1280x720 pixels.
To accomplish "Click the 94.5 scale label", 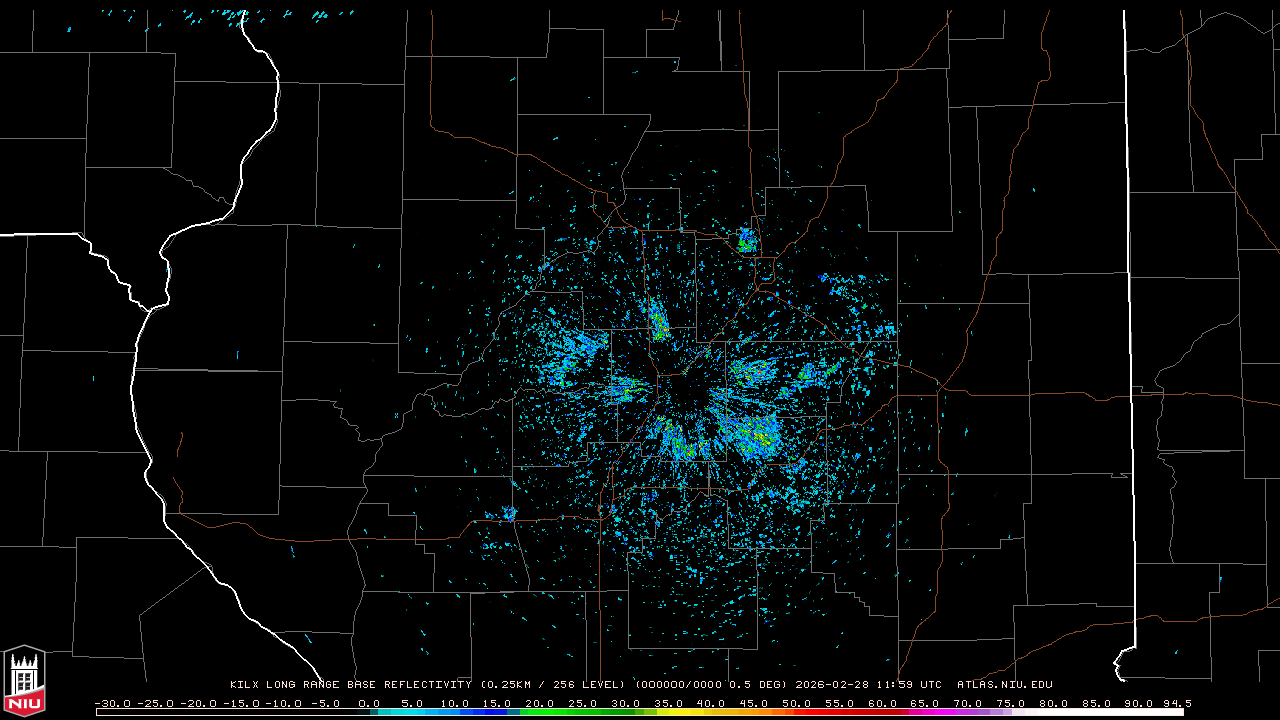I will pos(1176,703).
